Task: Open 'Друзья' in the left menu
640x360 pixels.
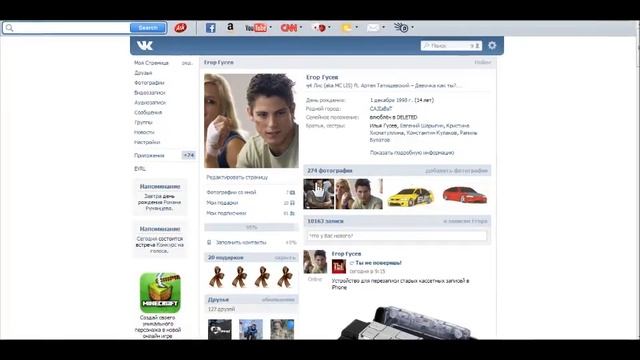Action: [x=143, y=73]
